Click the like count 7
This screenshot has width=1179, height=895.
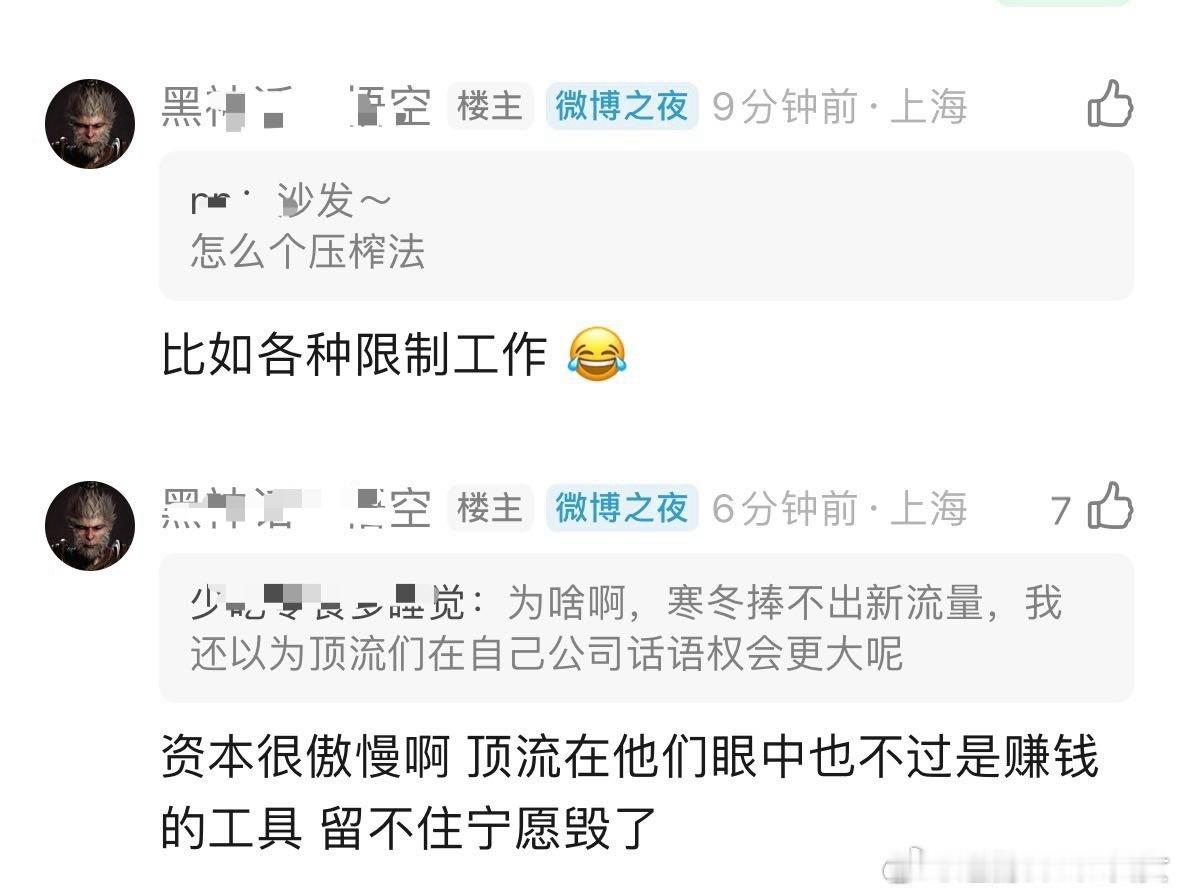(1060, 511)
